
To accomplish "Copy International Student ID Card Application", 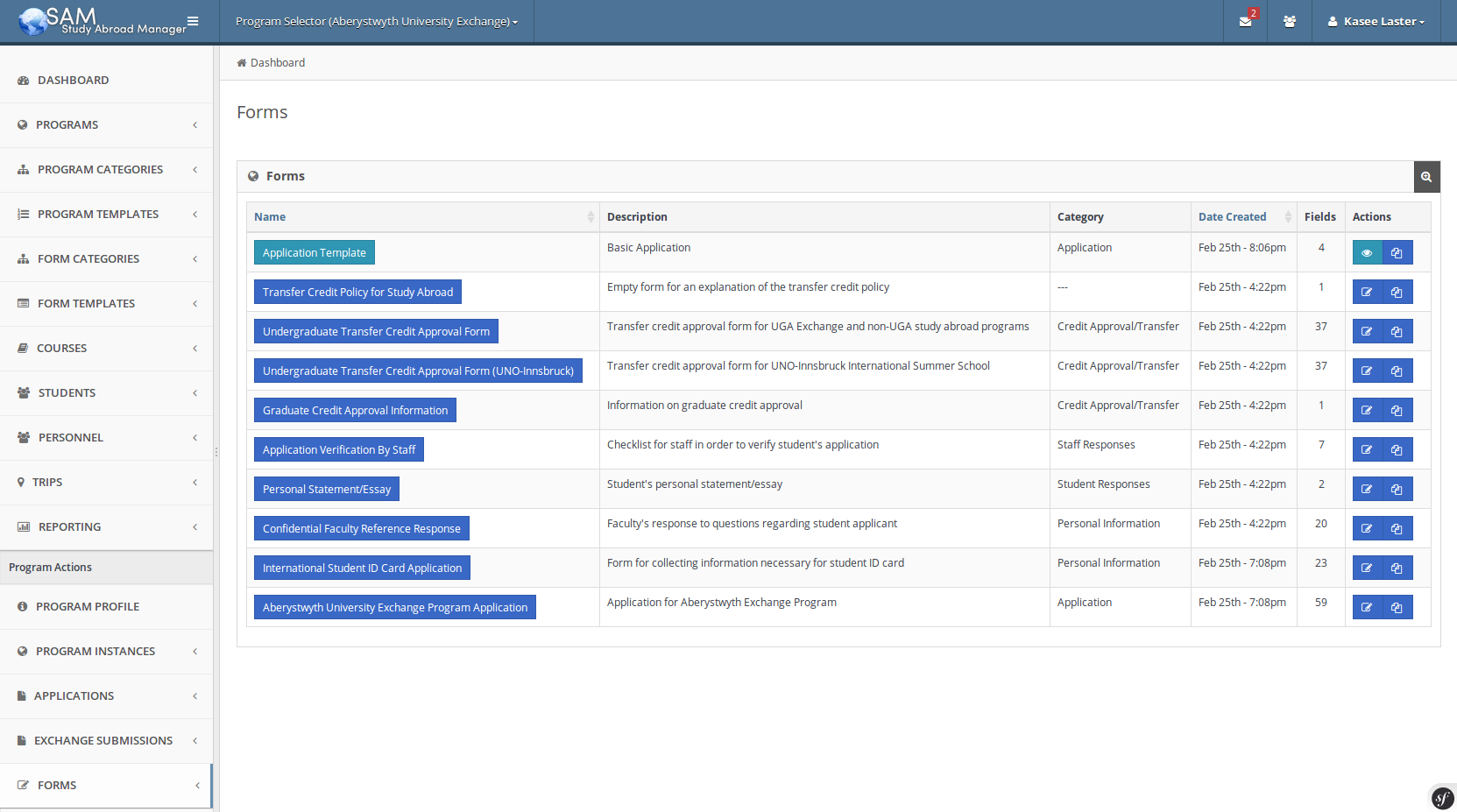I will coord(1397,568).
